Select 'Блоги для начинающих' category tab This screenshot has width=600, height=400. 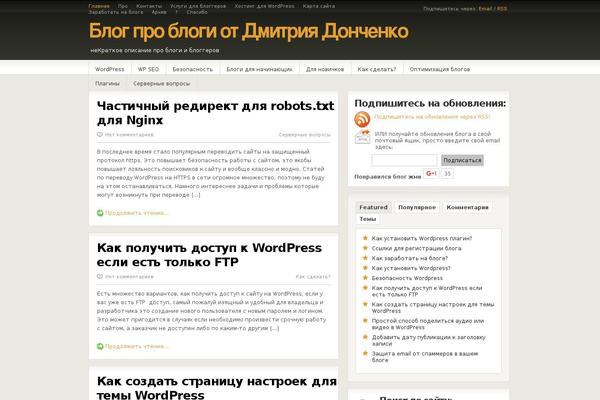(259, 69)
